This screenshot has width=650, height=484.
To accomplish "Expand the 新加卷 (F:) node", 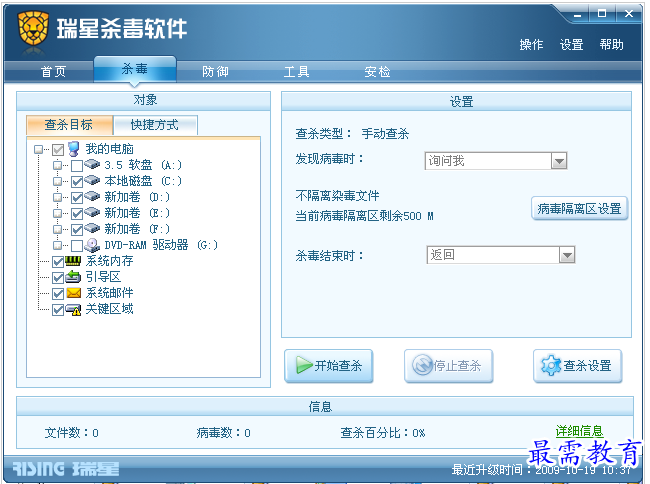I will 57,229.
